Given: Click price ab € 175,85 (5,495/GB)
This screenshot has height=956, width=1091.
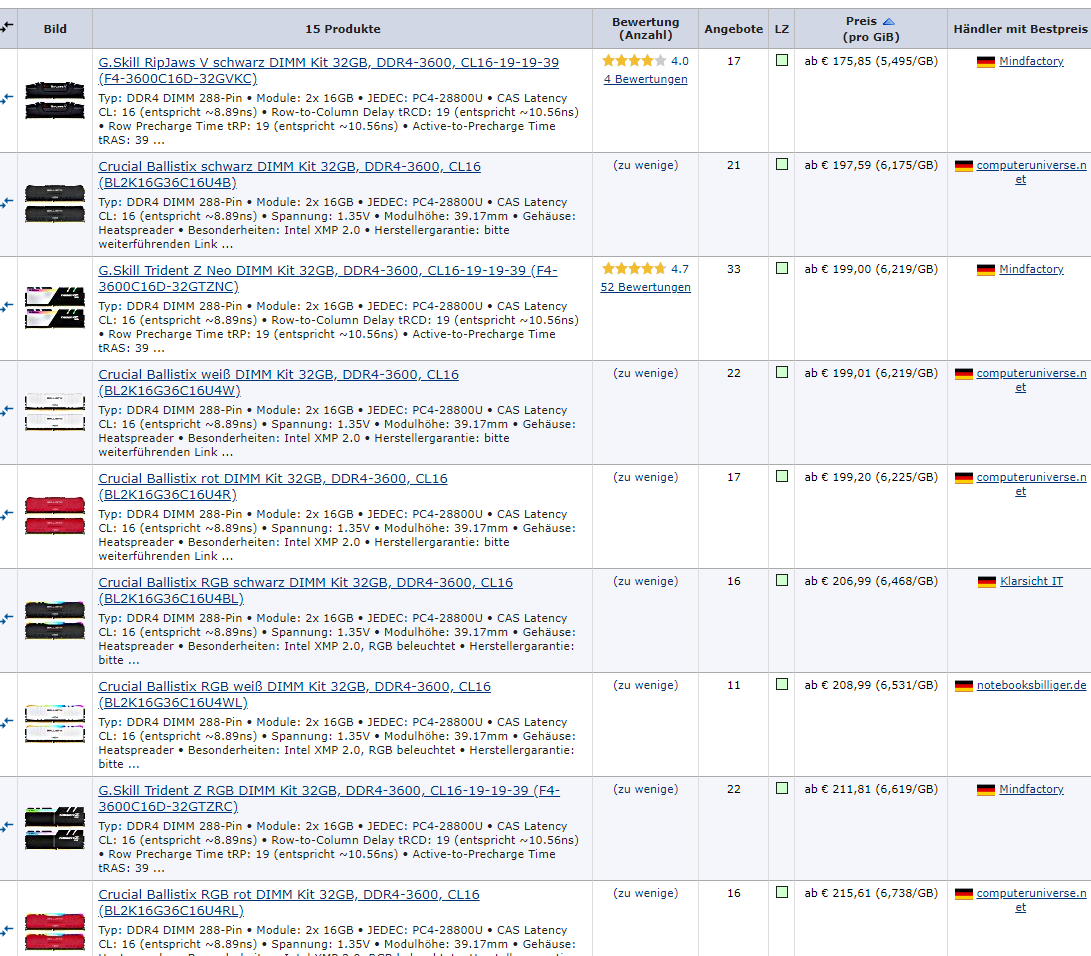Looking at the screenshot, I should click(871, 61).
